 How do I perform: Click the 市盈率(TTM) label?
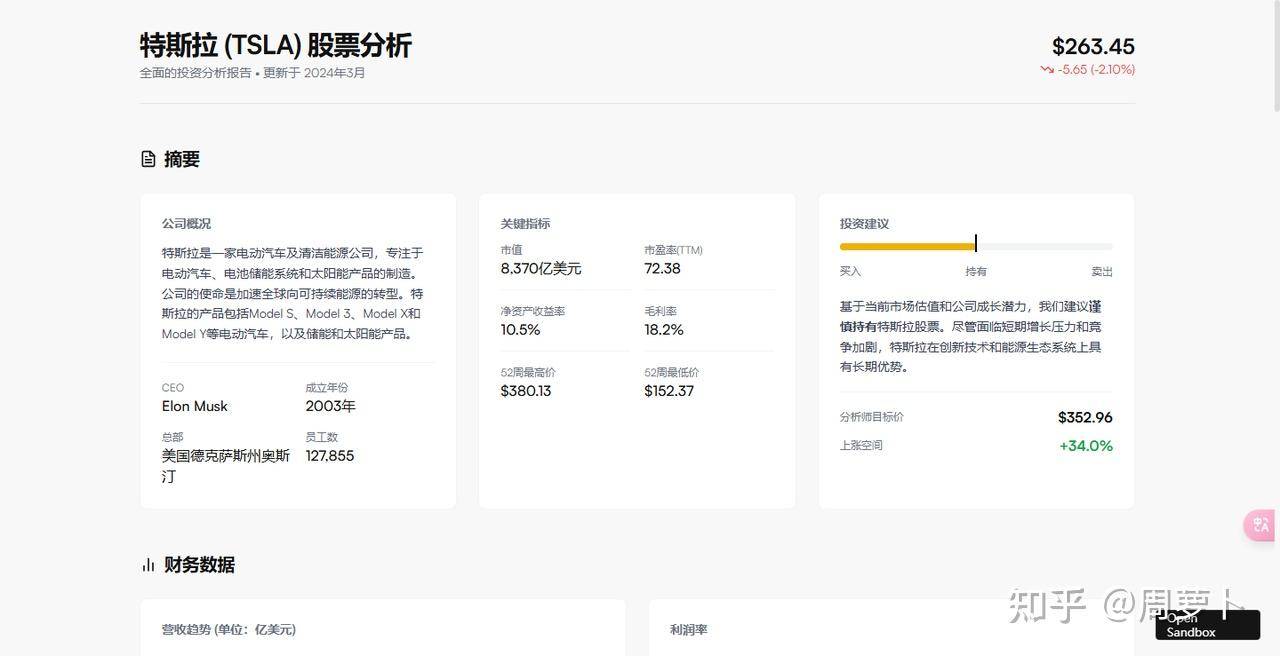coord(673,250)
